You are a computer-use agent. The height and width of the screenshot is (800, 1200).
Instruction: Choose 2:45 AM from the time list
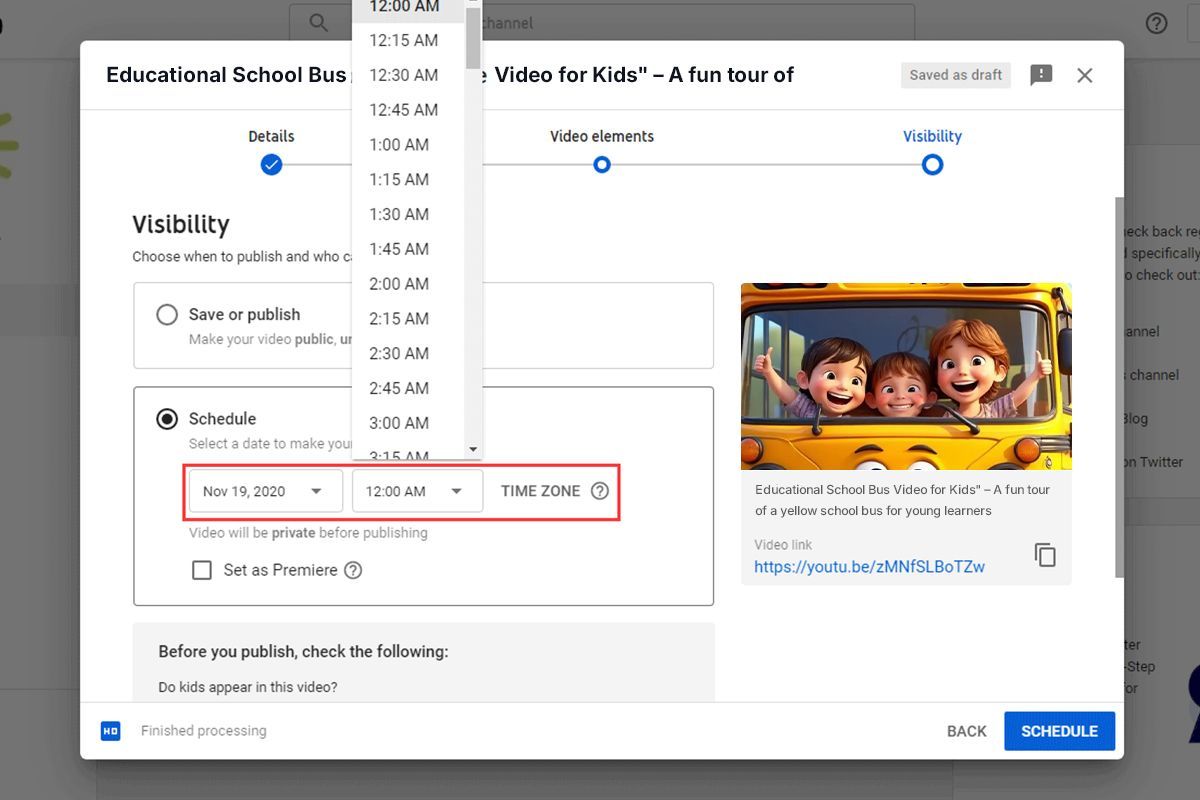[x=409, y=388]
